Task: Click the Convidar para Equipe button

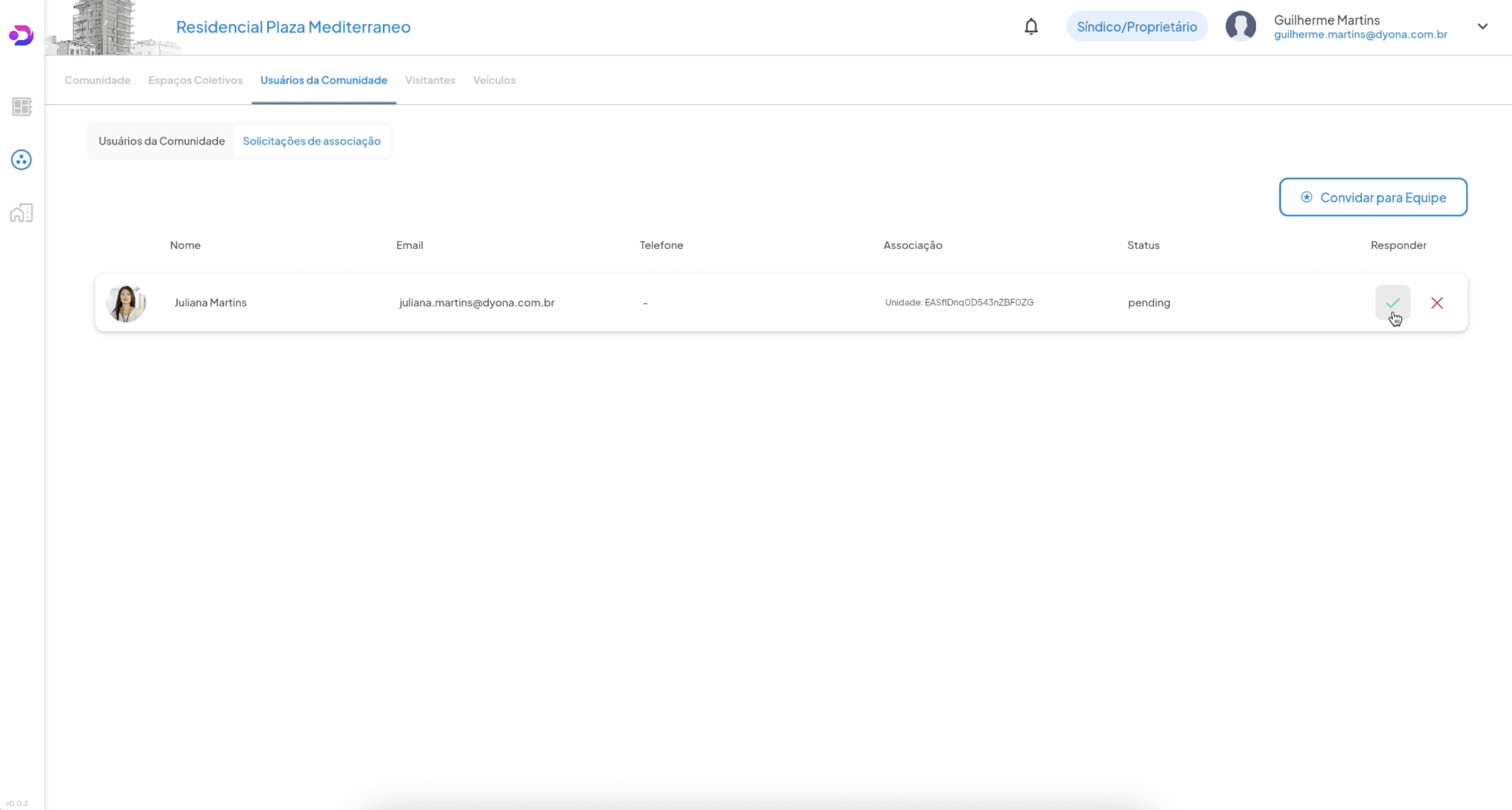Action: click(x=1373, y=197)
